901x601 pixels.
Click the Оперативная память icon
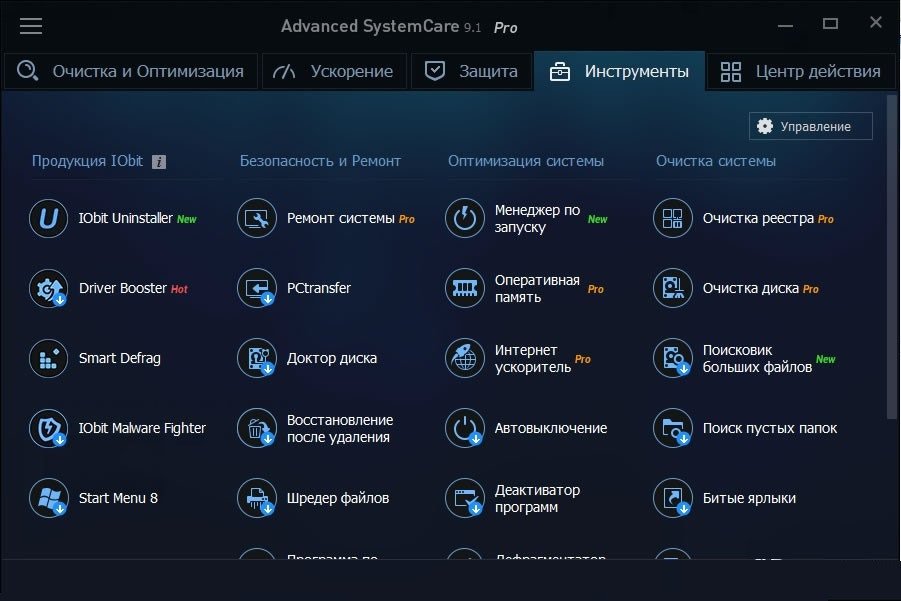click(465, 288)
